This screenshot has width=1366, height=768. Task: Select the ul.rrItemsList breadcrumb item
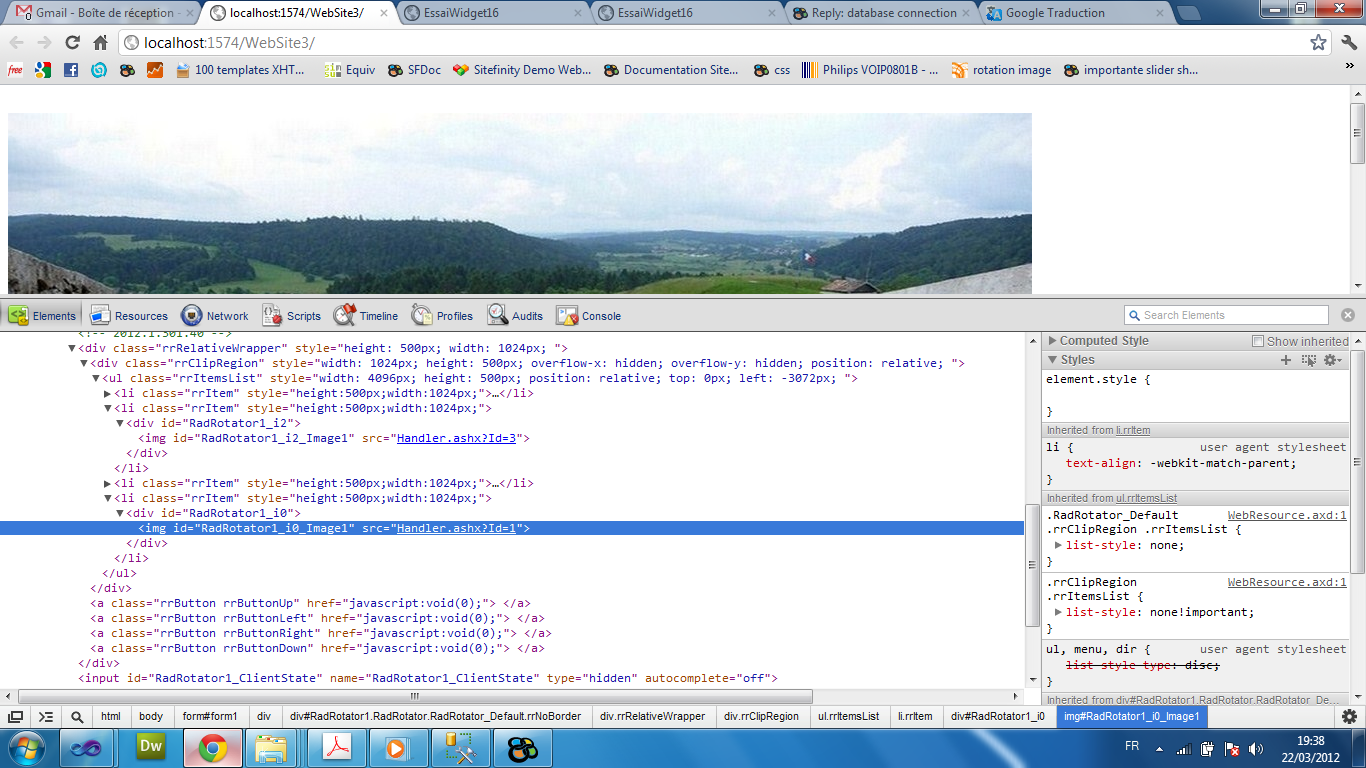pos(848,716)
